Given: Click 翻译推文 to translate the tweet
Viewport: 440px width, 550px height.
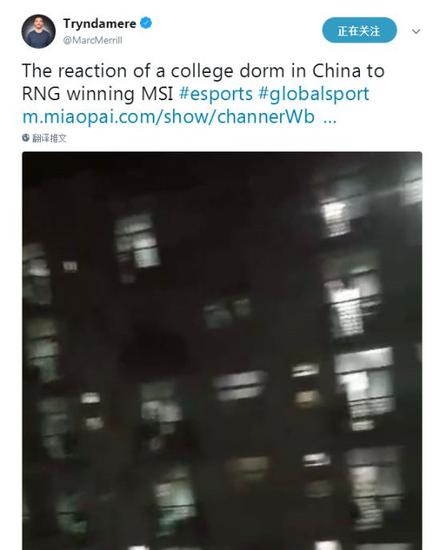Looking at the screenshot, I should 49,138.
